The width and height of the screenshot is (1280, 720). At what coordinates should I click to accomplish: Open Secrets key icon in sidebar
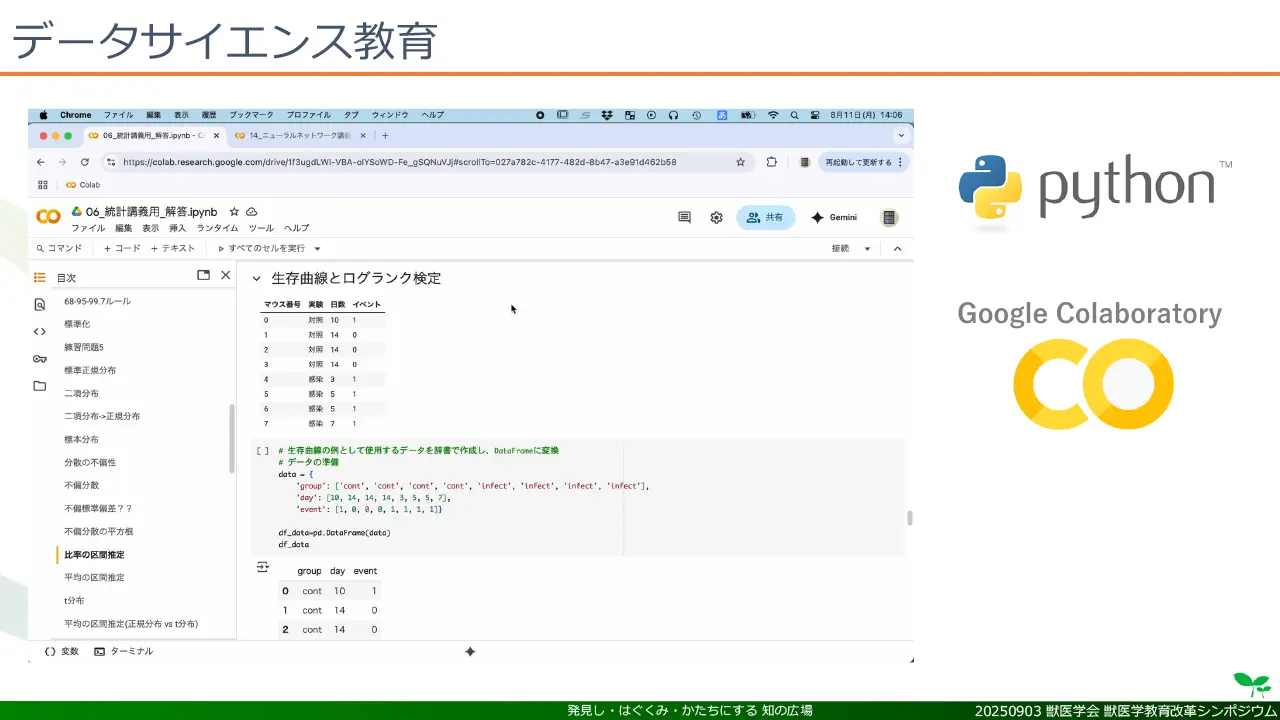pyautogui.click(x=40, y=359)
